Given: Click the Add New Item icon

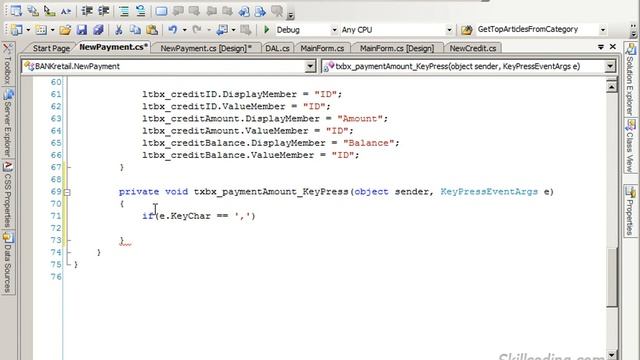Looking at the screenshot, I should pyautogui.click(x=41, y=30).
